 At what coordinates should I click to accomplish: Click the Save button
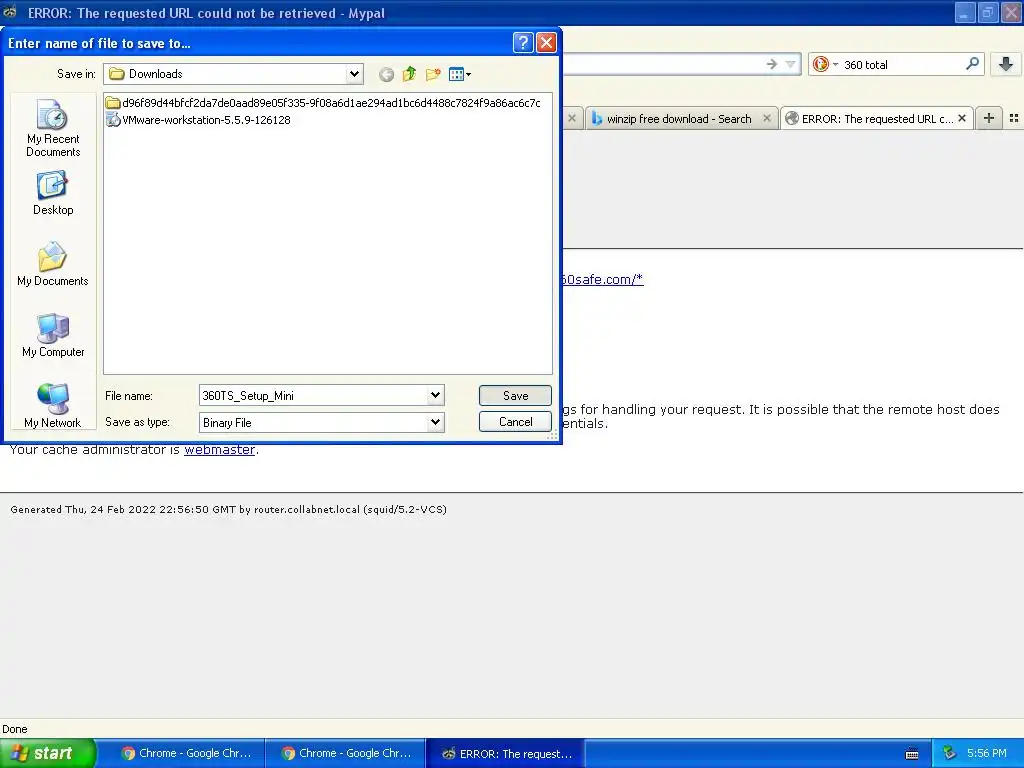click(515, 395)
